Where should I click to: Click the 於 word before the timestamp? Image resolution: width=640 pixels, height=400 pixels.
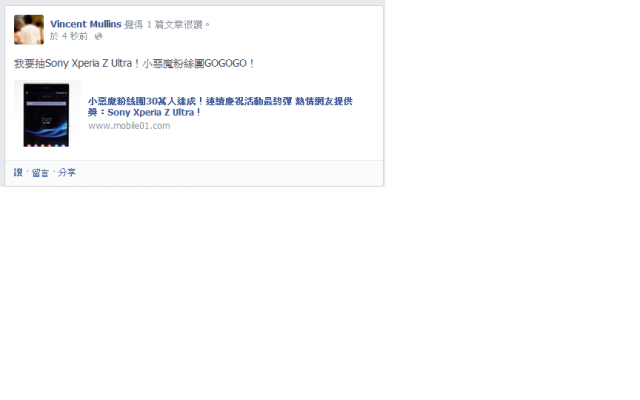(54, 36)
